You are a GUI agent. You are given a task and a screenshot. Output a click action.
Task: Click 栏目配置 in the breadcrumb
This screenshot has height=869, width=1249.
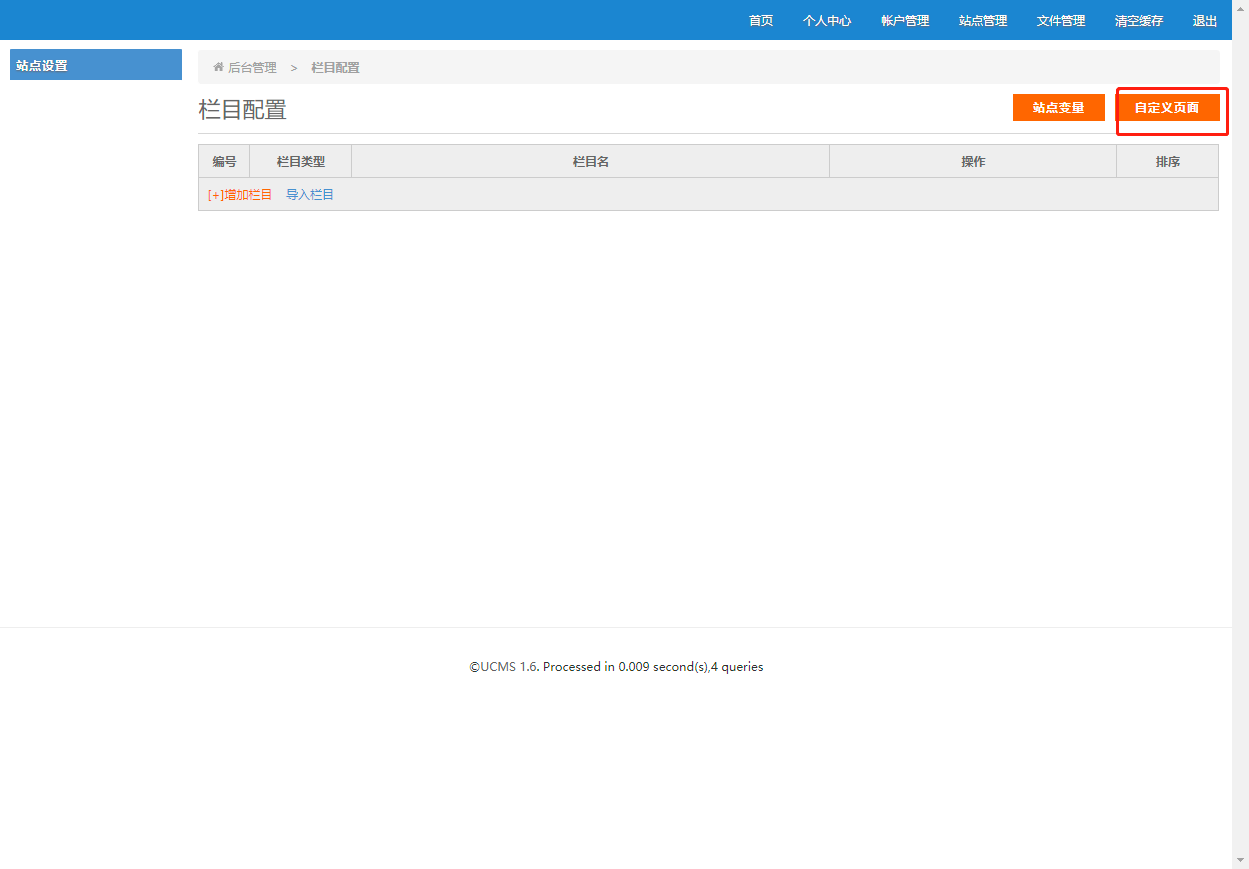(335, 68)
